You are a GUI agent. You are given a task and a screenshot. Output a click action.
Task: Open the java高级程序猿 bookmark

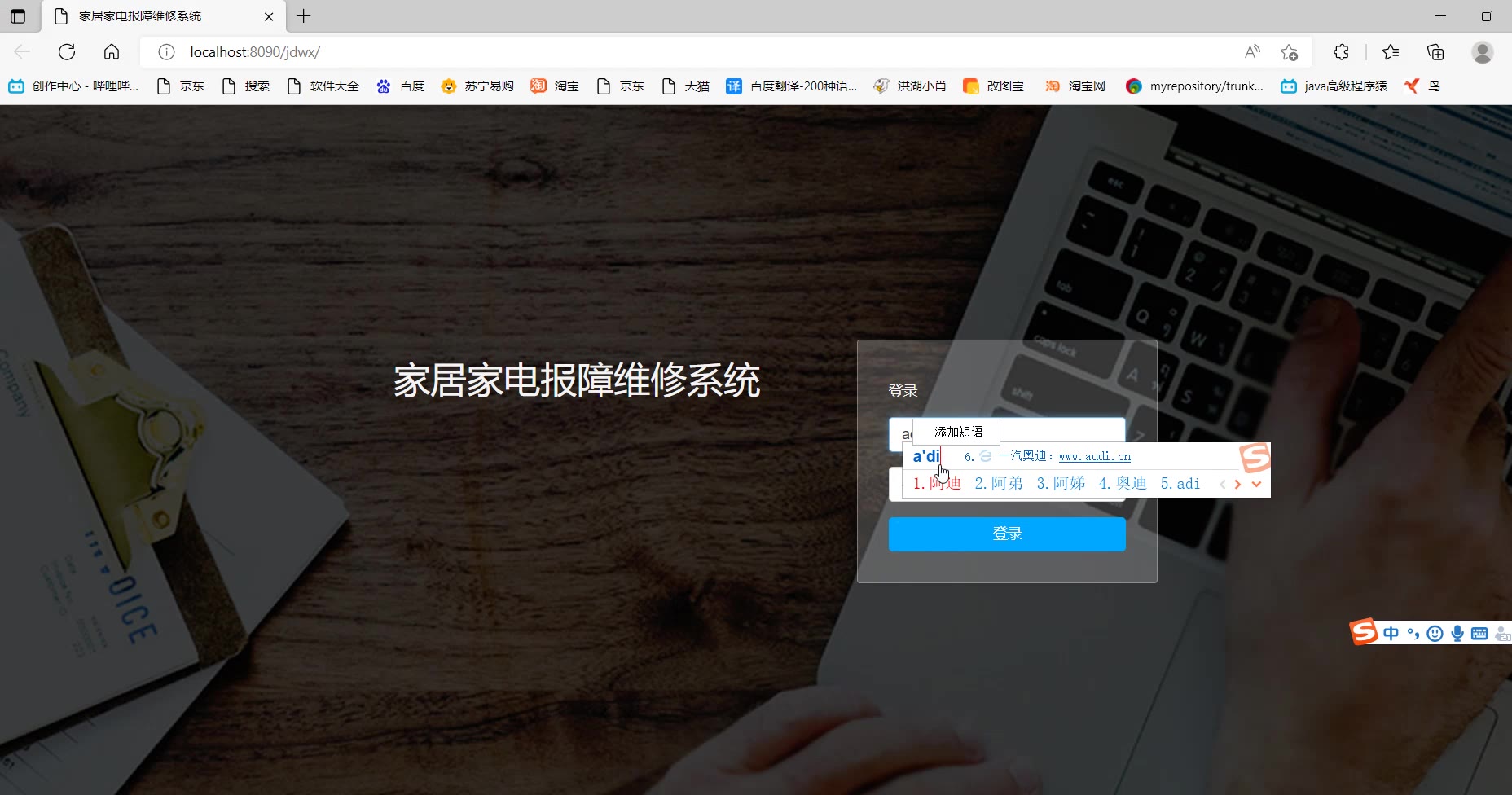(1334, 86)
